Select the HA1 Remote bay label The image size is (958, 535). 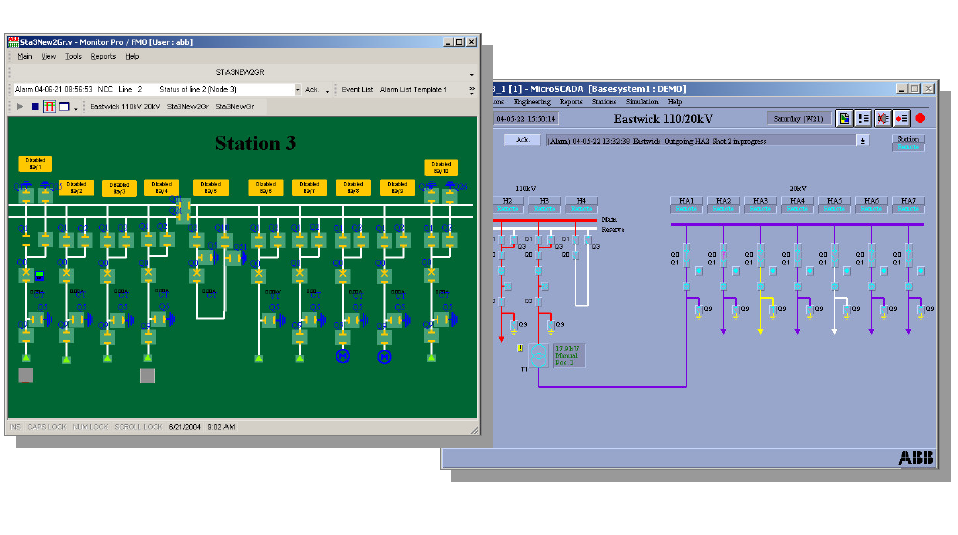coord(686,205)
